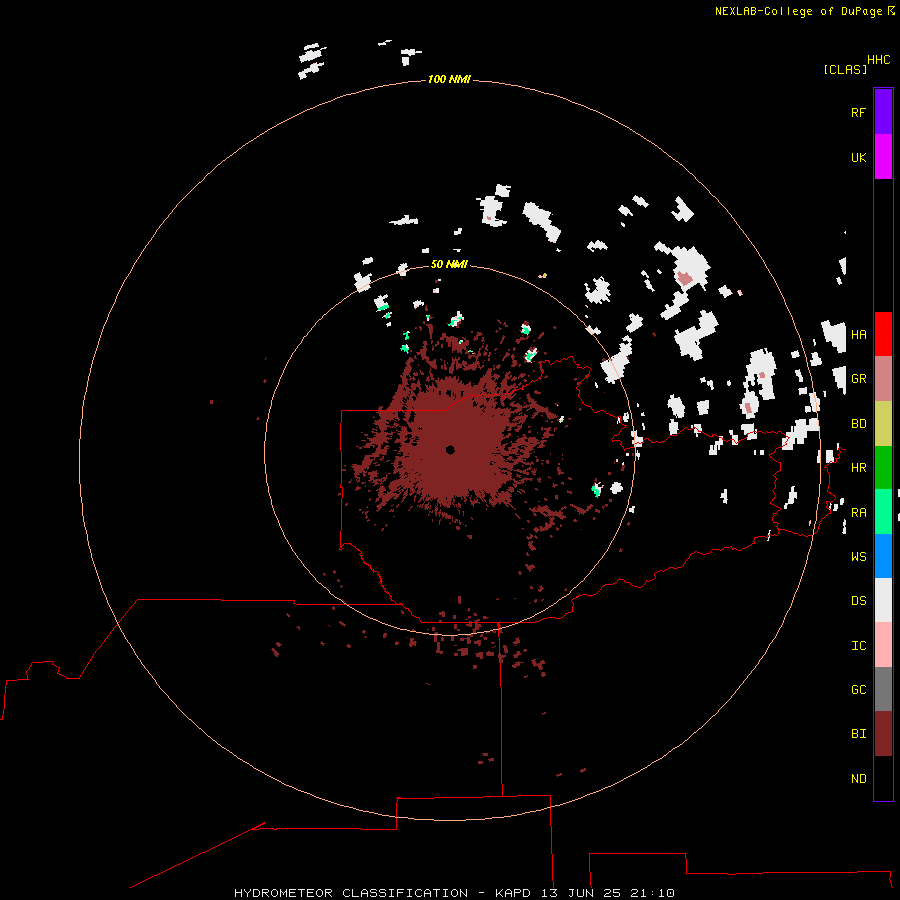
Task: Select the IC light pink legend swatch
Action: [883, 645]
